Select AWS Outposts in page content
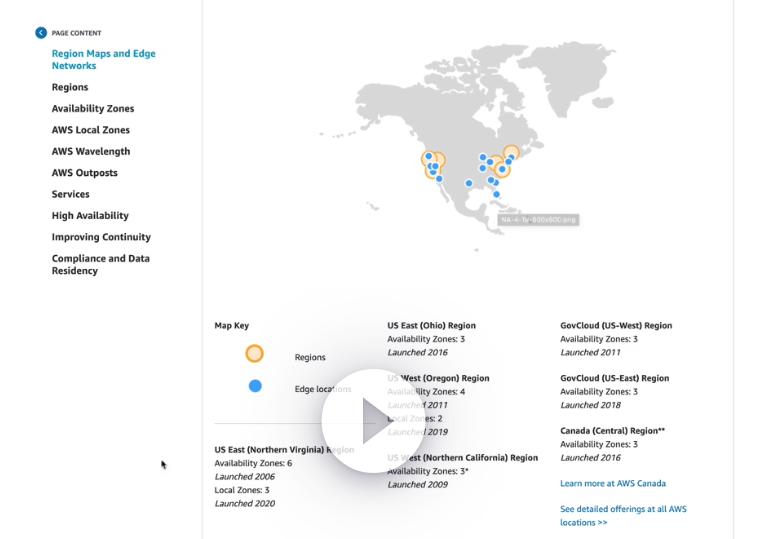The height and width of the screenshot is (539, 758). (x=85, y=173)
